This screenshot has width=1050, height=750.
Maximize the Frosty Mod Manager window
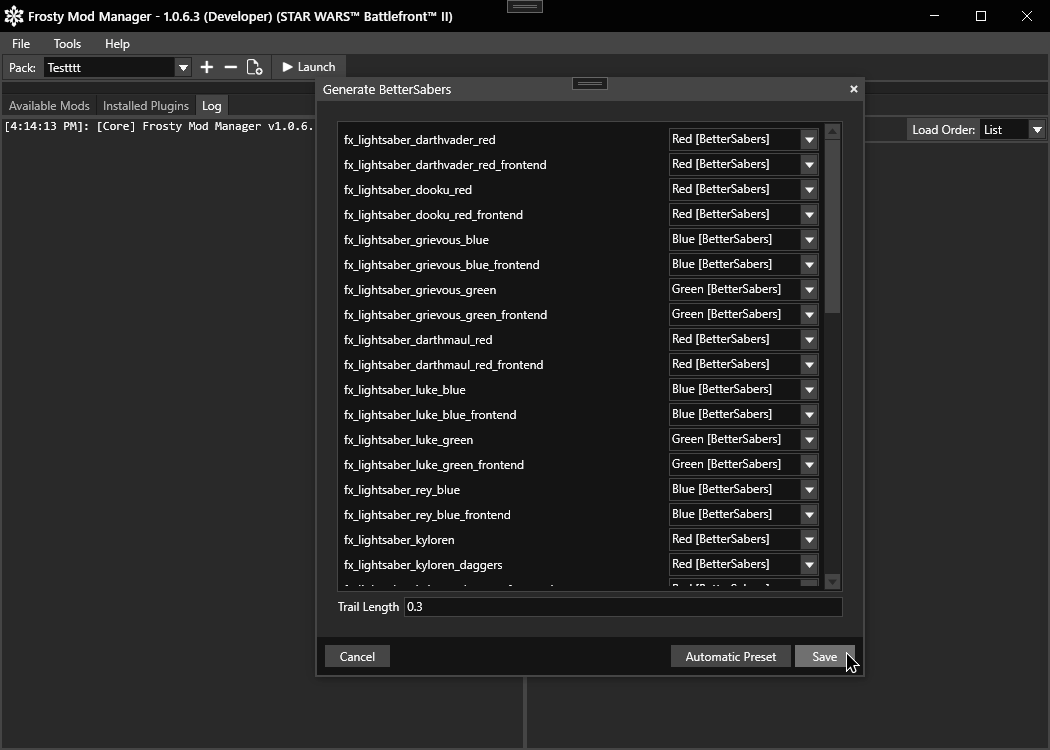981,16
